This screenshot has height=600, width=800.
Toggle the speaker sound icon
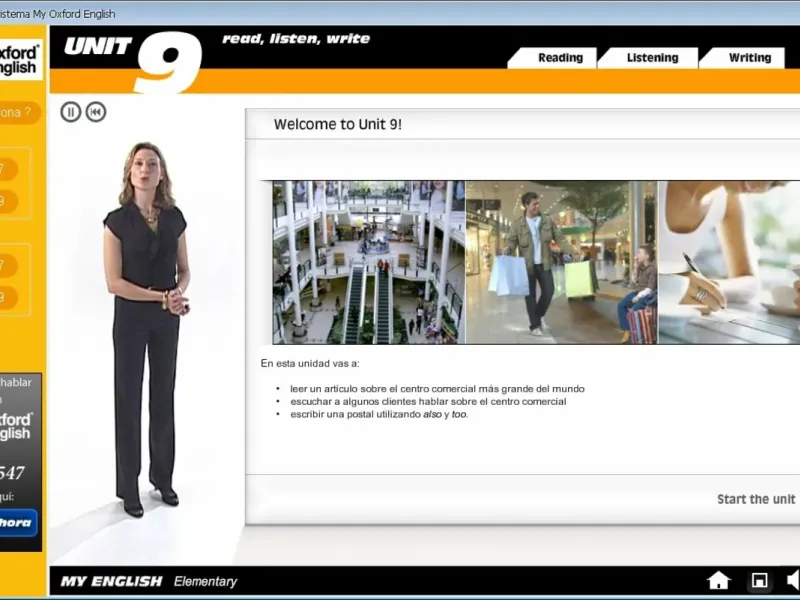tap(793, 581)
